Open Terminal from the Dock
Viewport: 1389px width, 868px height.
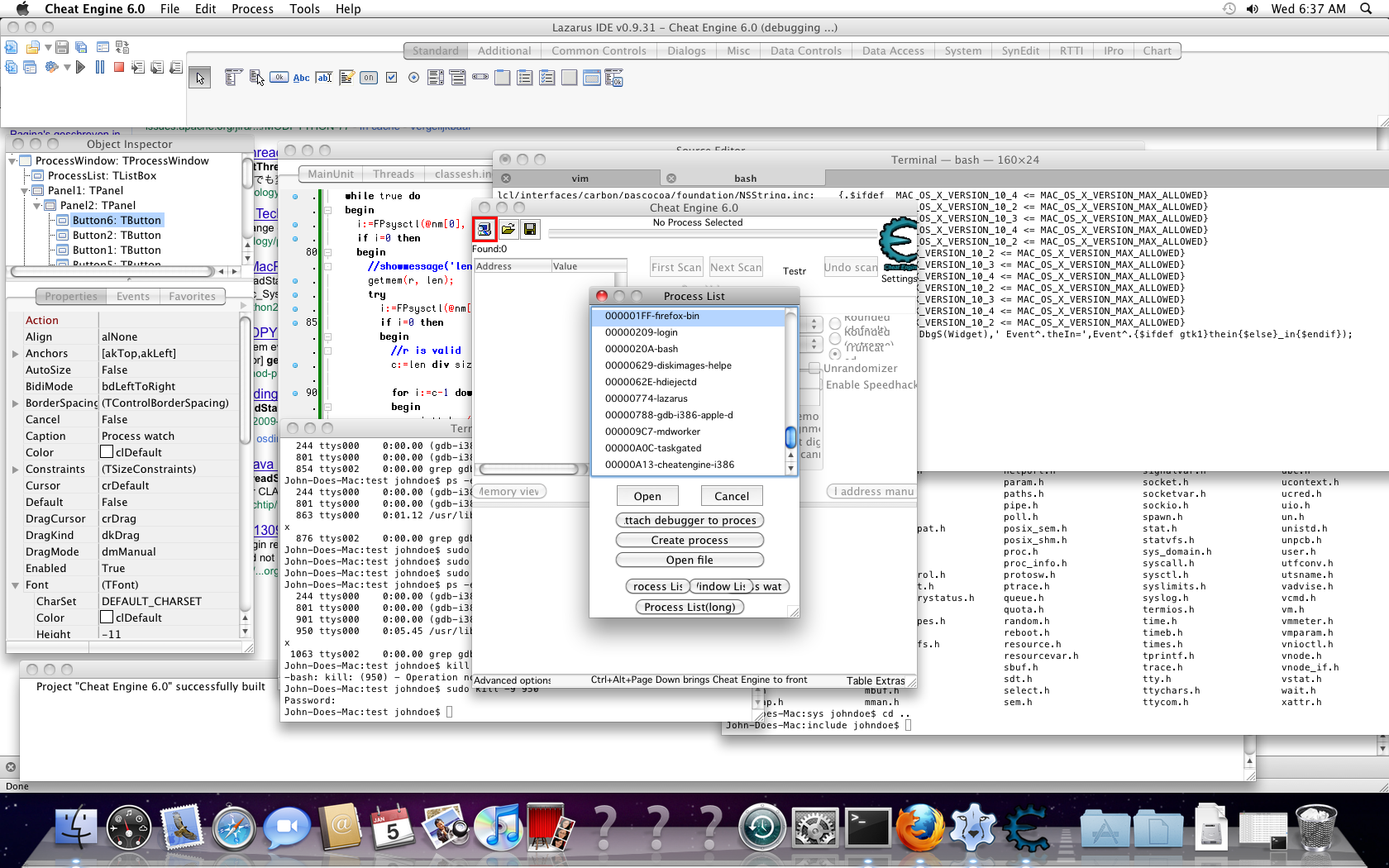coord(868,827)
